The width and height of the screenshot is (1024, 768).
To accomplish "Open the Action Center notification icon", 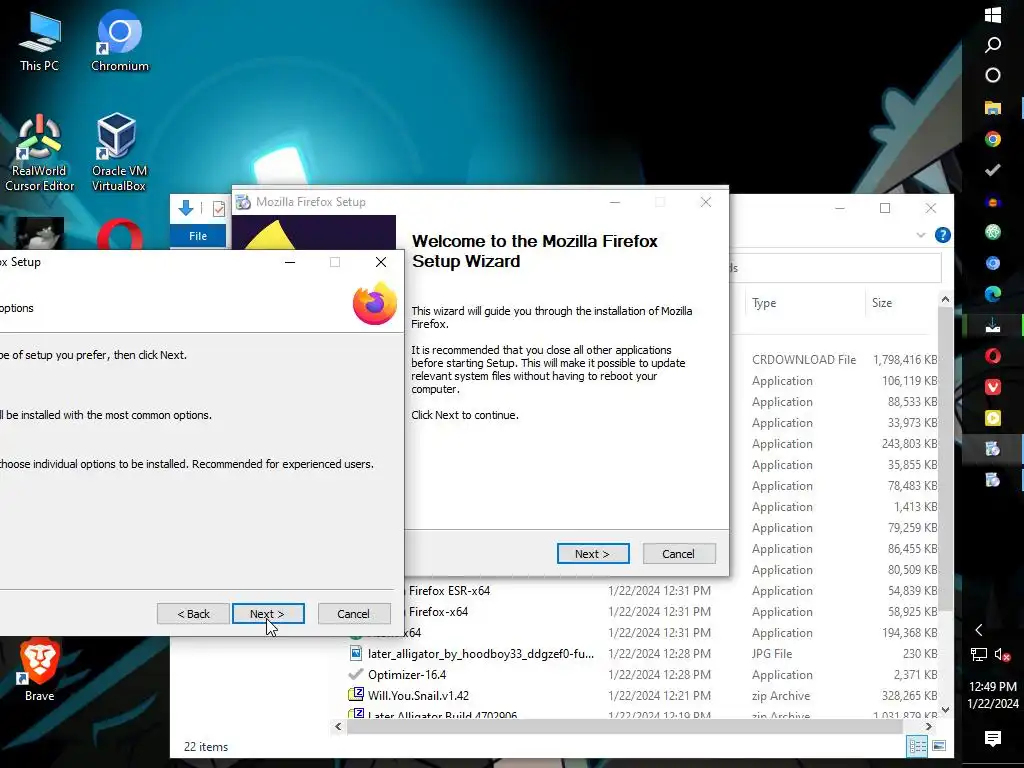I will click(993, 739).
